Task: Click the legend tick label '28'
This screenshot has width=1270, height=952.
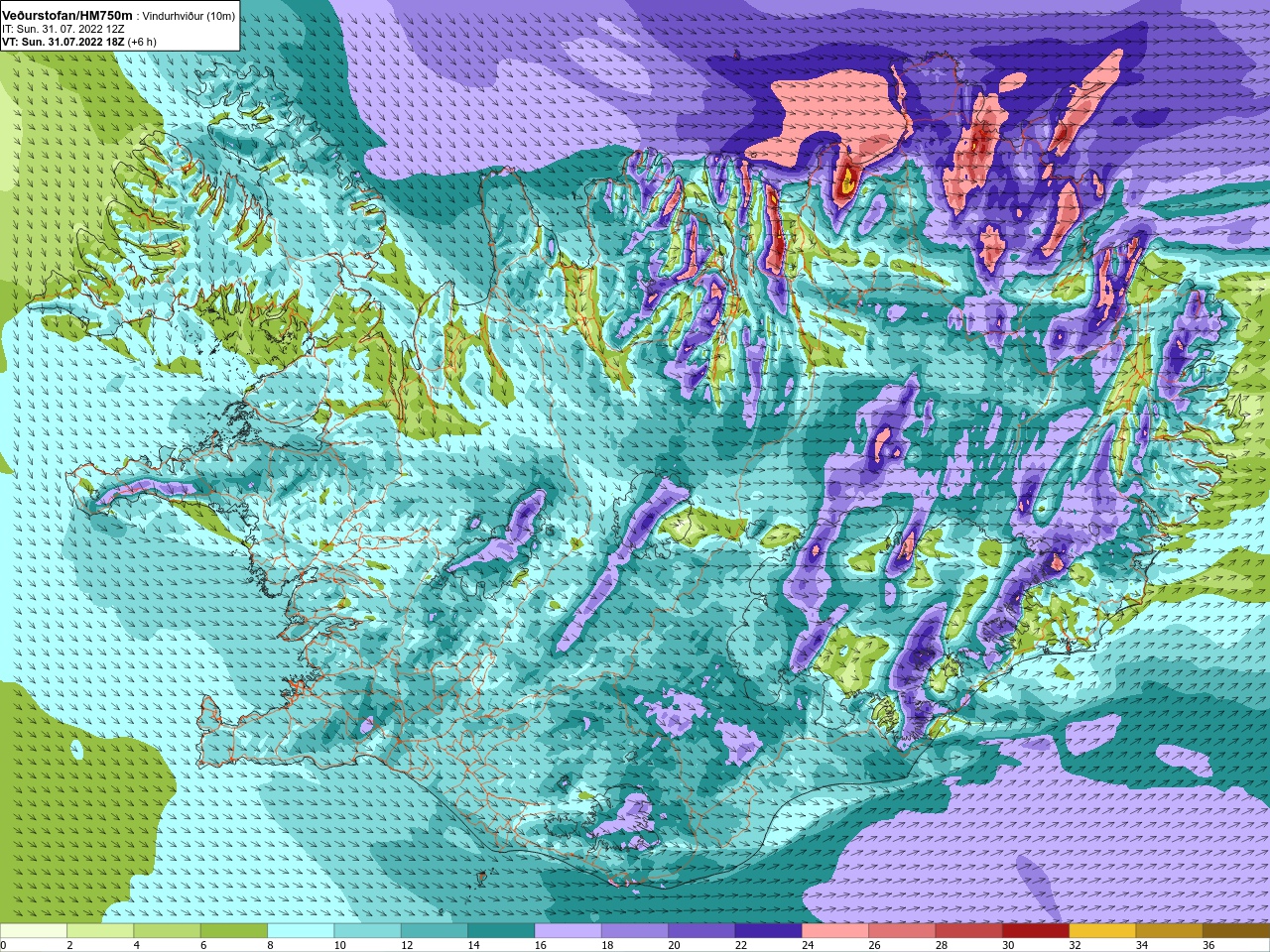Action: tap(940, 945)
